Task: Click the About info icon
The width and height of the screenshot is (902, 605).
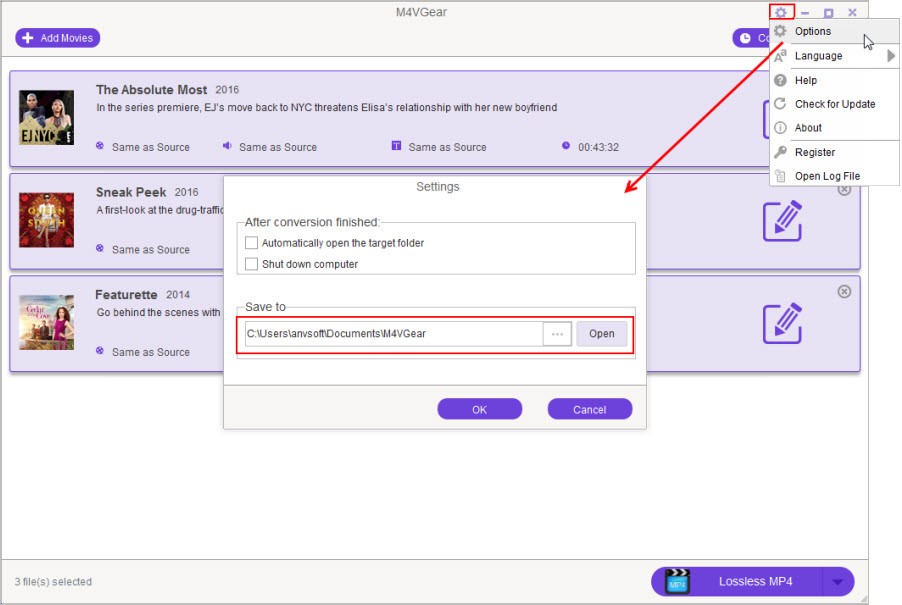Action: (x=780, y=128)
